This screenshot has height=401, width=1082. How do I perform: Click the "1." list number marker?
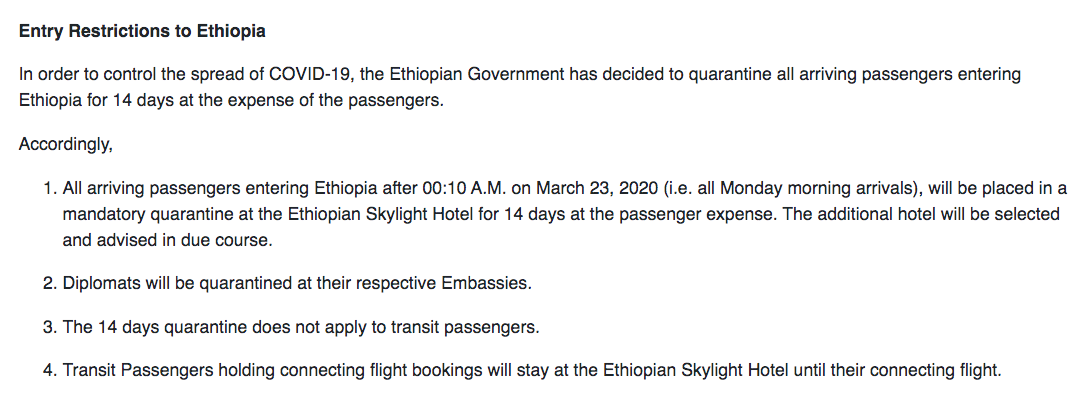[49, 189]
